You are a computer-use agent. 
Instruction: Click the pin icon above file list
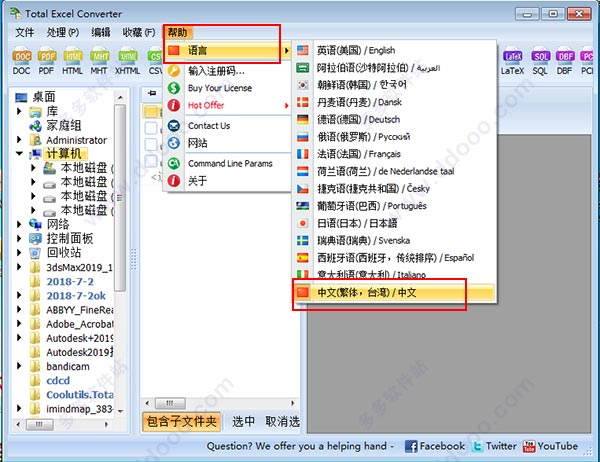152,93
